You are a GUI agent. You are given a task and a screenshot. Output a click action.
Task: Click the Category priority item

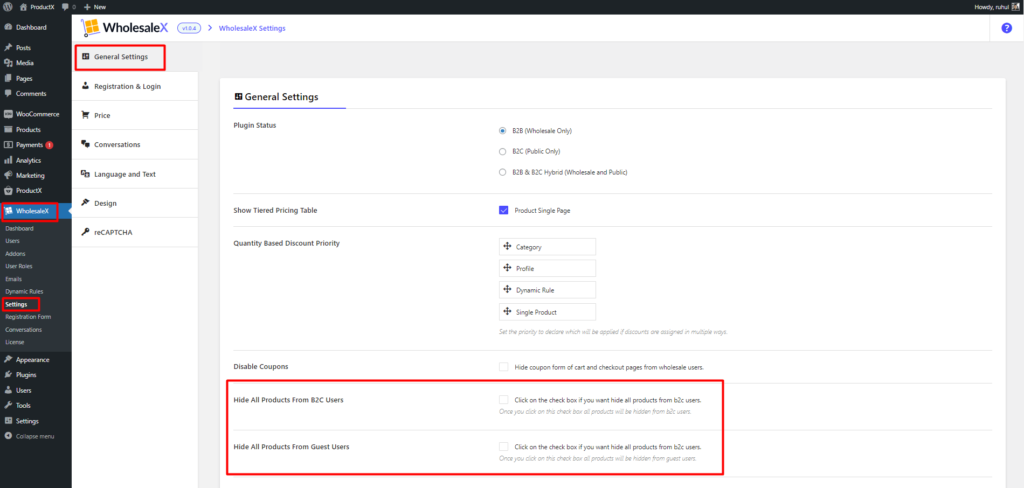tap(547, 247)
